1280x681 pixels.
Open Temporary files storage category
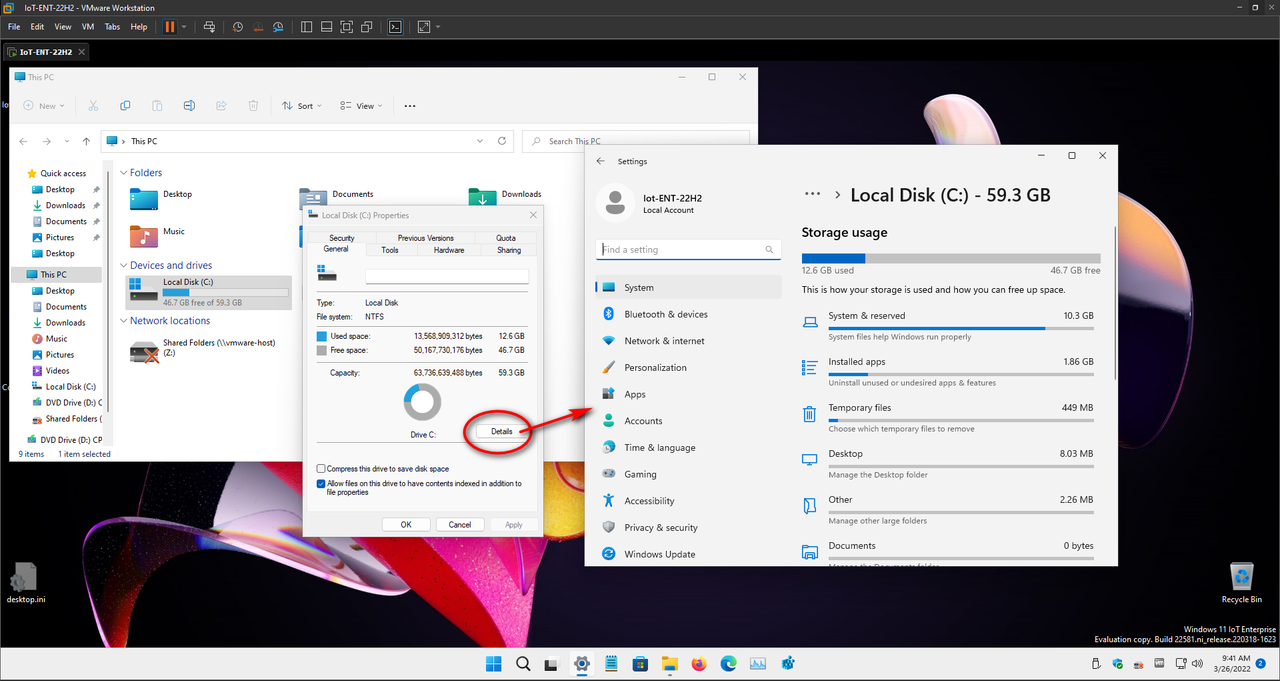(948, 417)
